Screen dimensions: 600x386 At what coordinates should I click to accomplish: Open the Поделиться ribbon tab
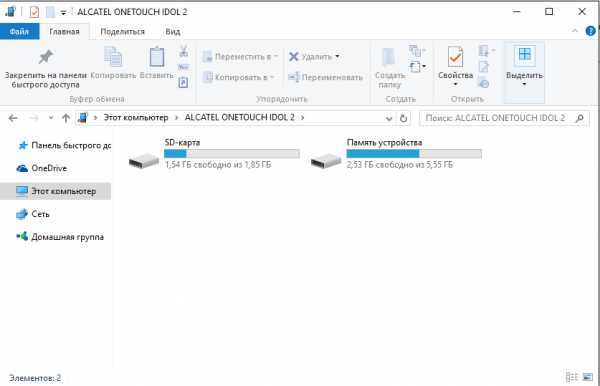[122, 31]
